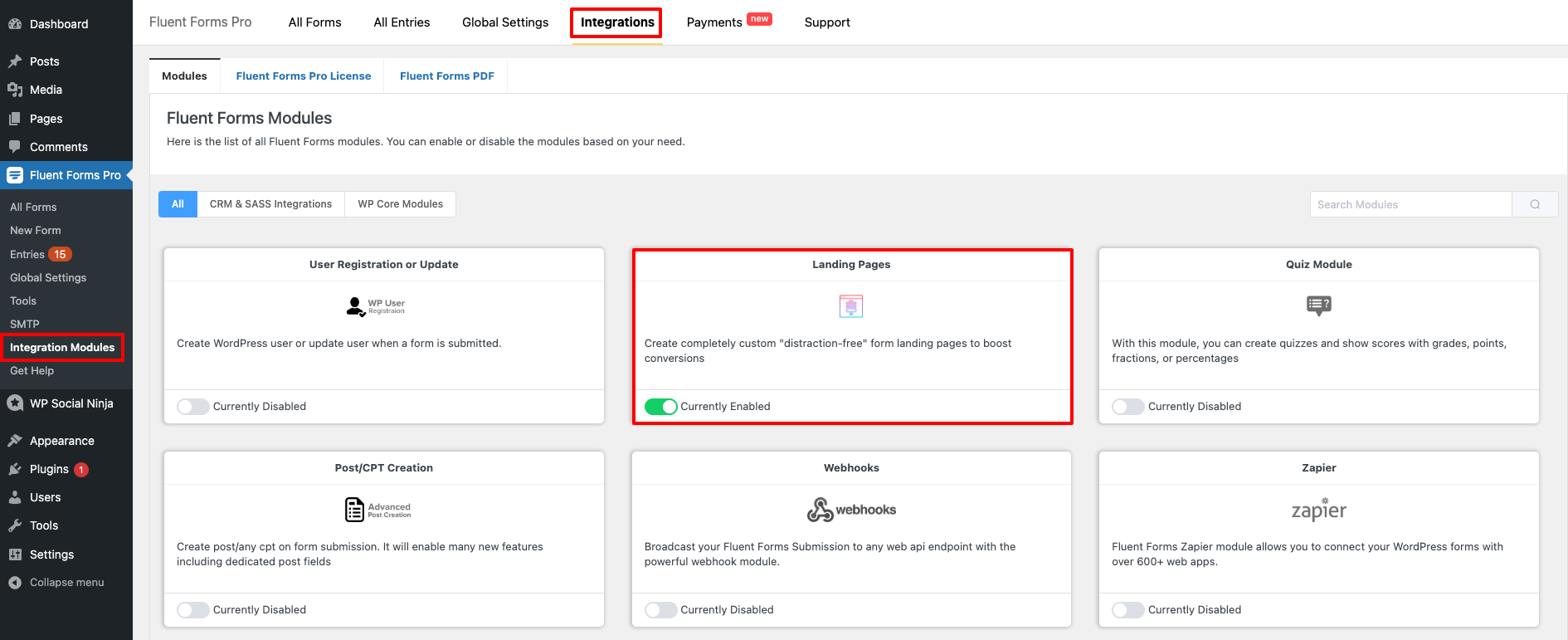Click the WP User Registration icon
Screen dimensions: 1568x640
(375, 306)
